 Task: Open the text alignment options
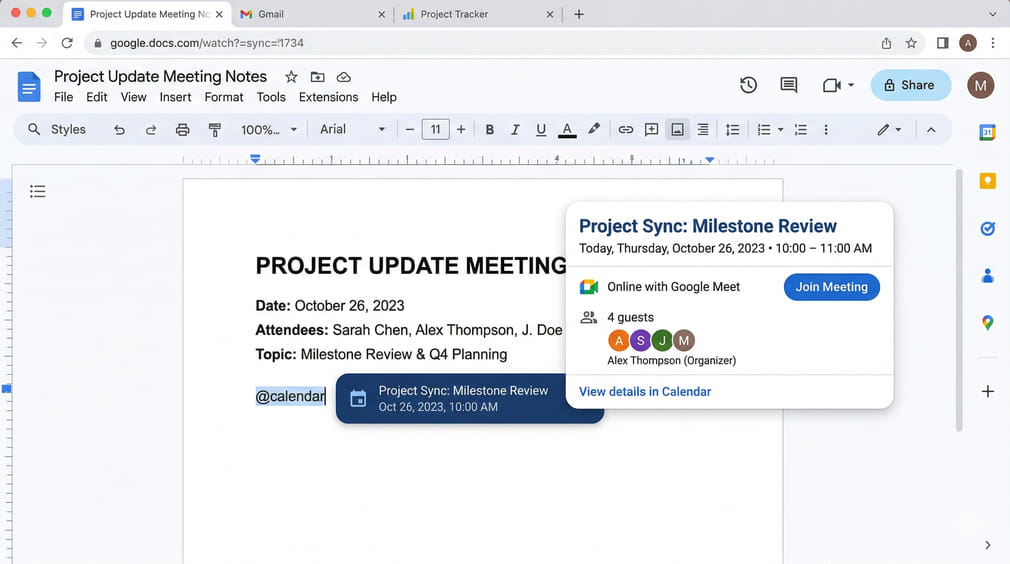coord(703,130)
